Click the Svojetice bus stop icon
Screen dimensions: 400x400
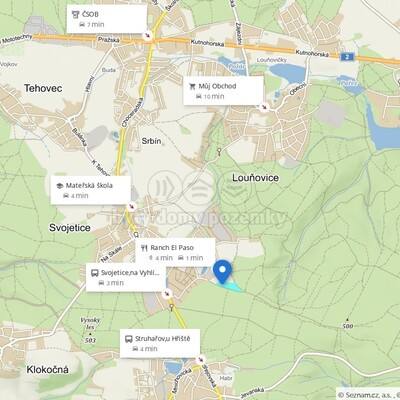point(95,273)
